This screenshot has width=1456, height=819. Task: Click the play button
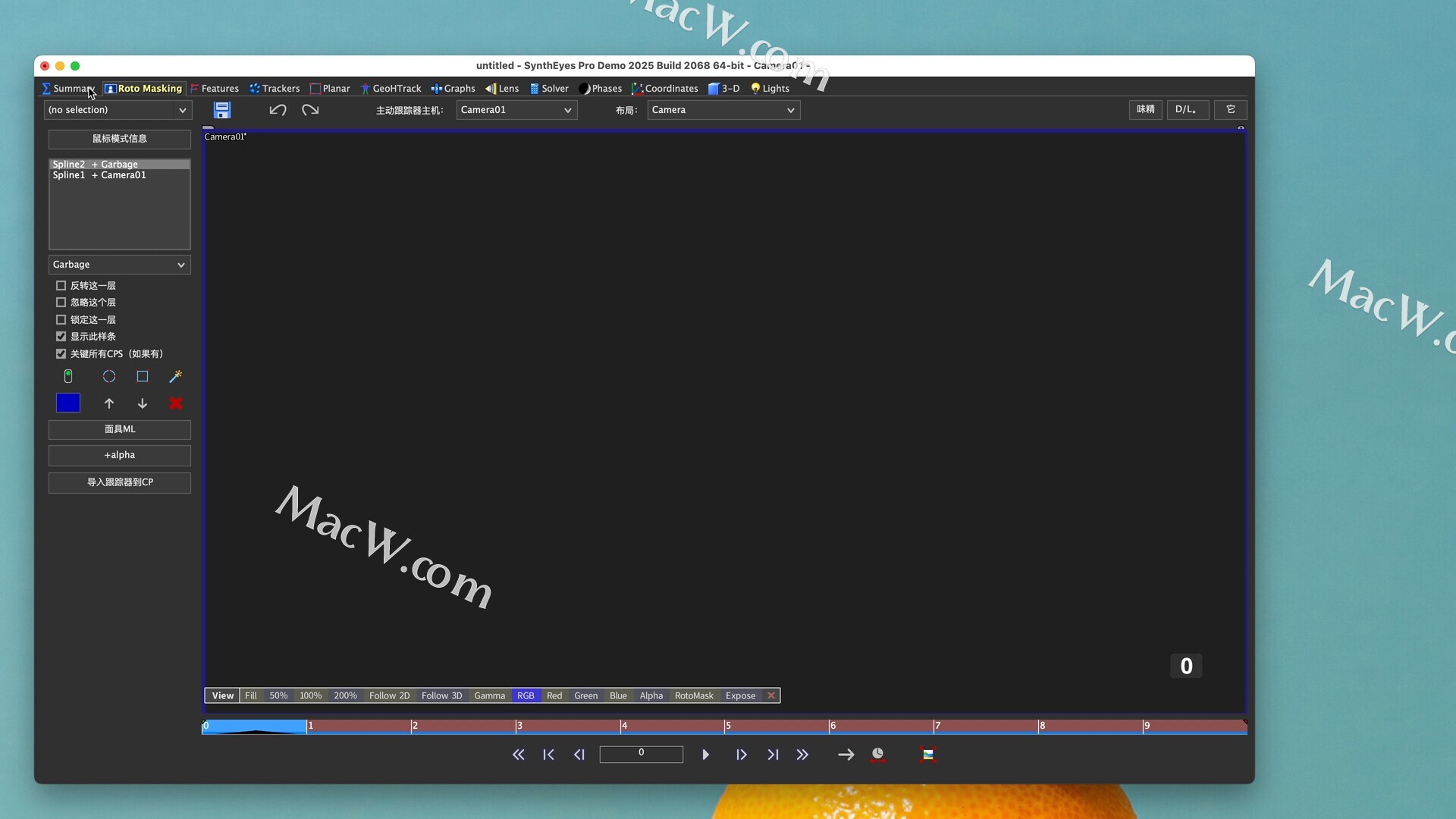(706, 755)
